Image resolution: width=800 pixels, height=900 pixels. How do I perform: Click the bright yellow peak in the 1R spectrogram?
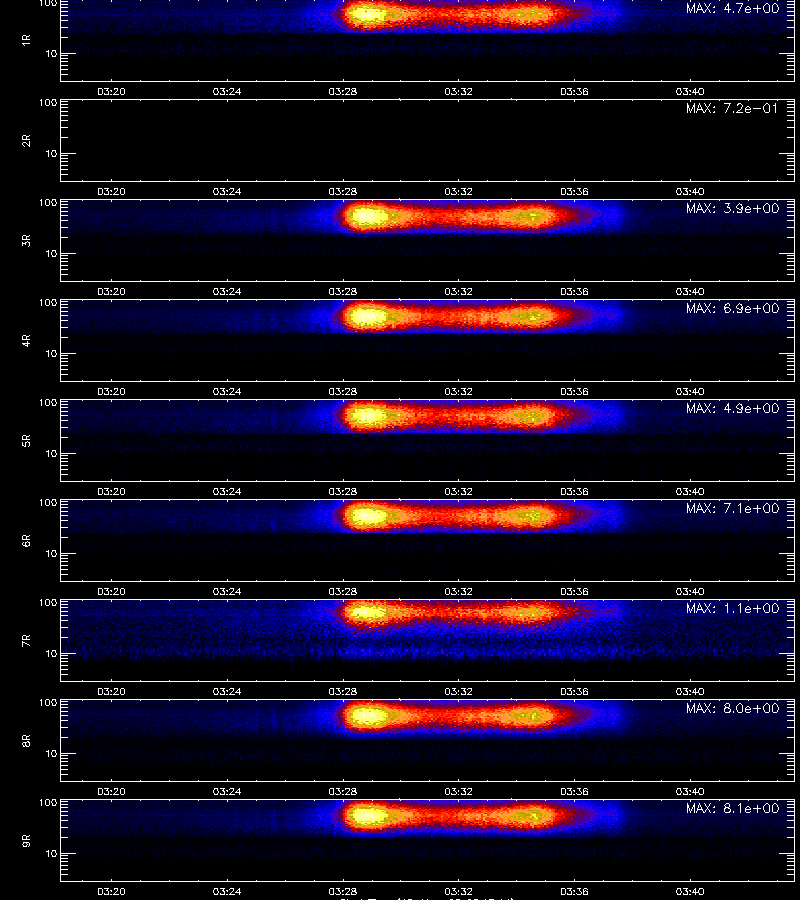click(x=367, y=15)
